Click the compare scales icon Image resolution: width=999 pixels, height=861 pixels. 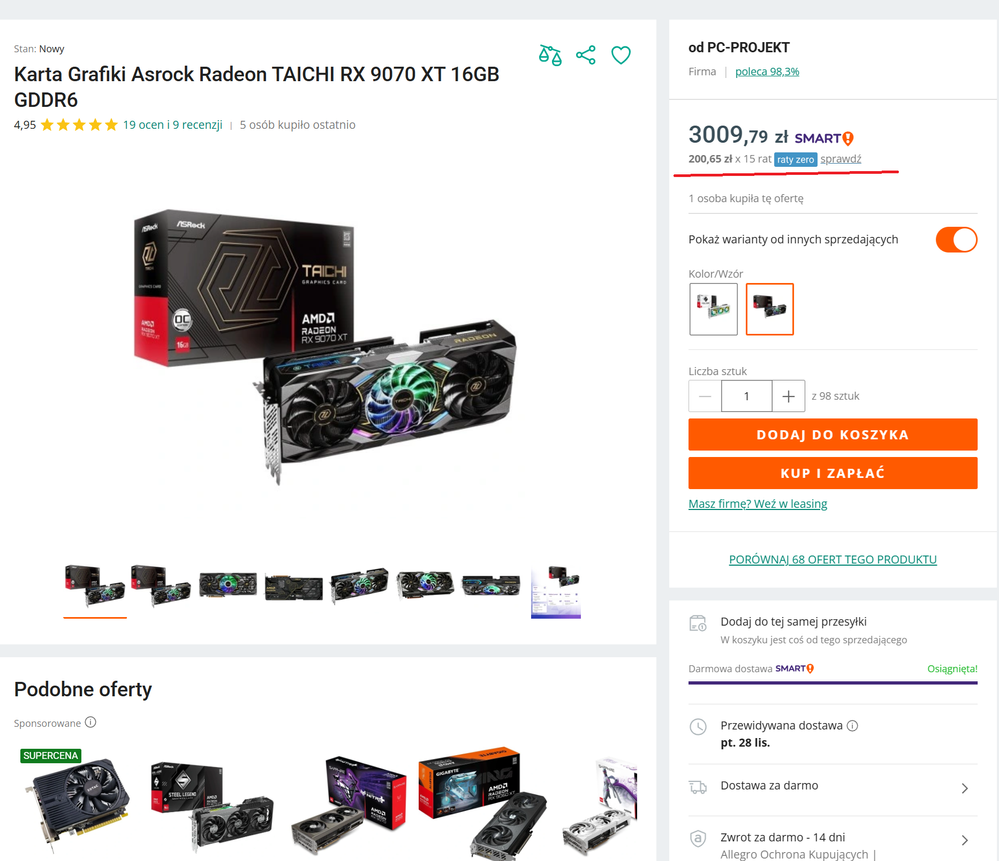(550, 55)
